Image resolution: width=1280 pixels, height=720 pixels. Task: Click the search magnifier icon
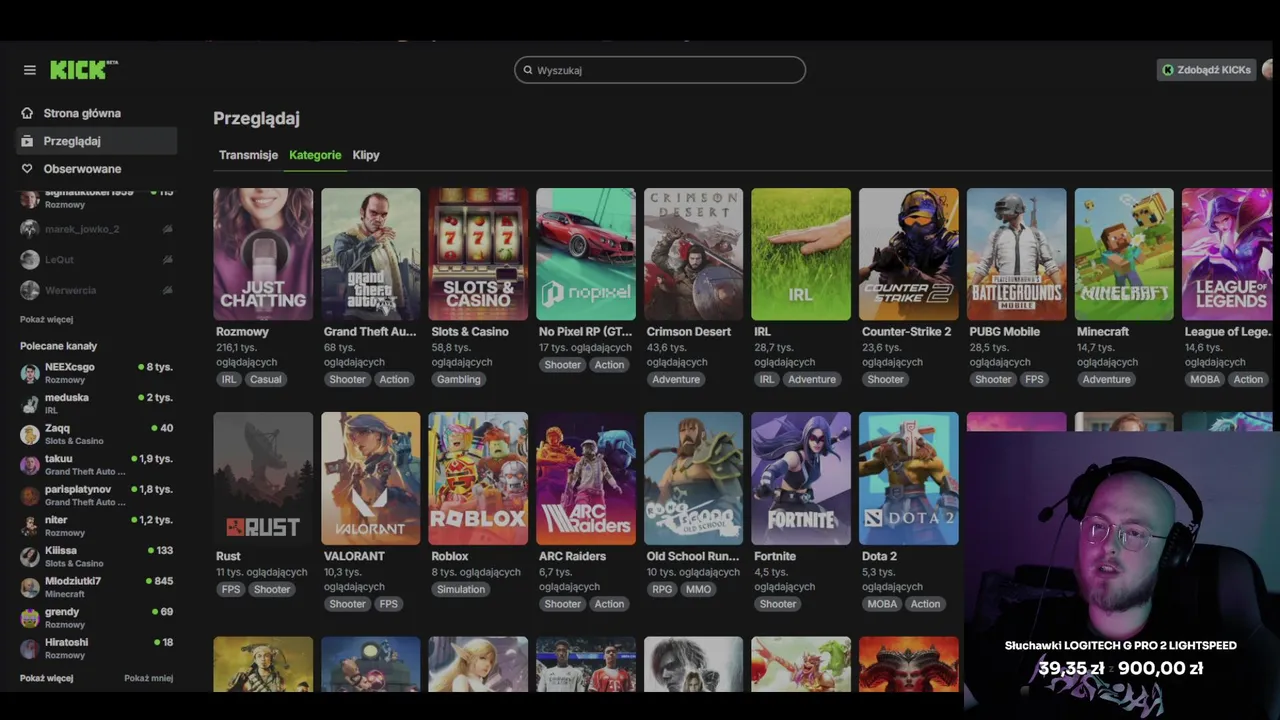tap(528, 70)
